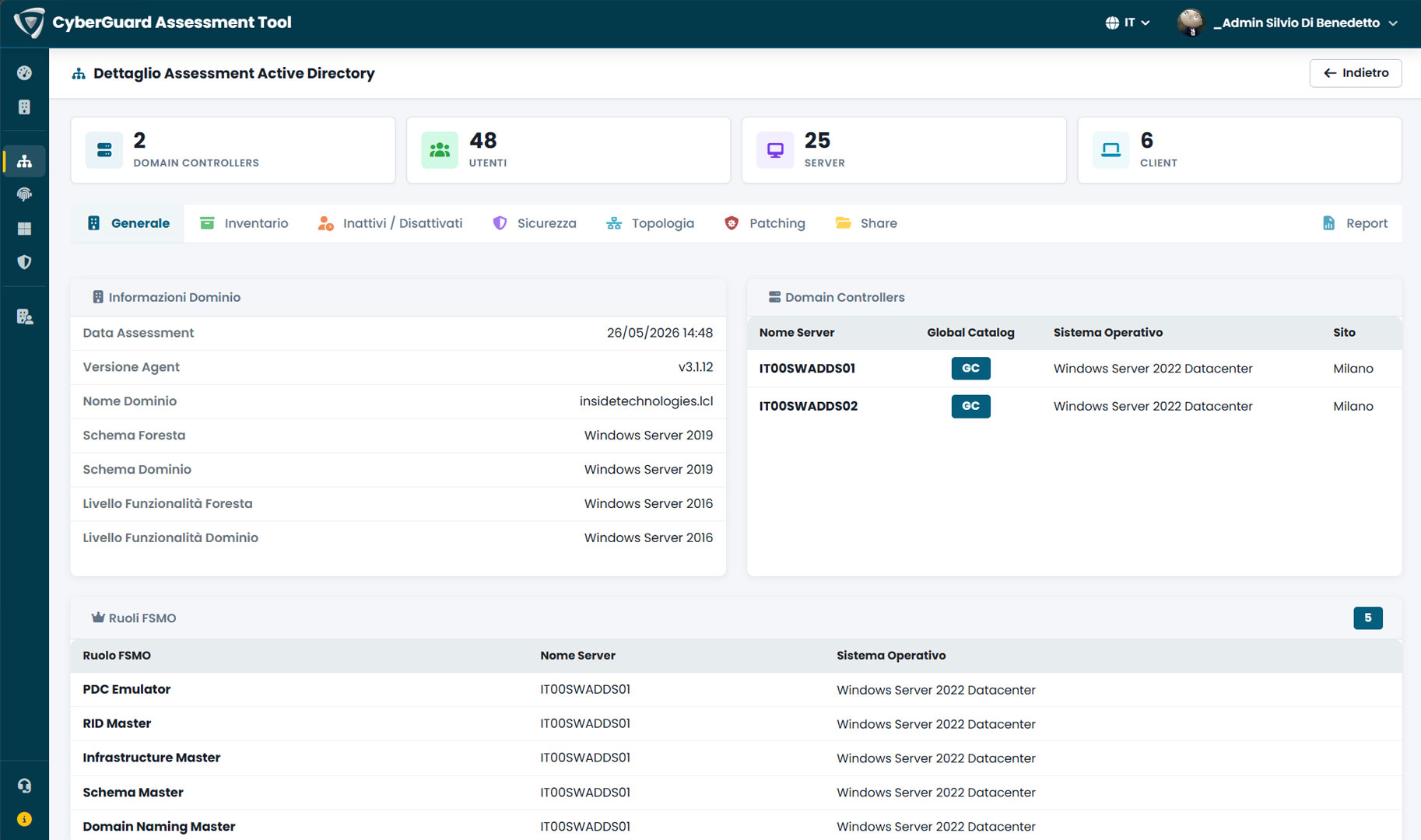Click the Ruolo FSMO column header

pos(117,656)
